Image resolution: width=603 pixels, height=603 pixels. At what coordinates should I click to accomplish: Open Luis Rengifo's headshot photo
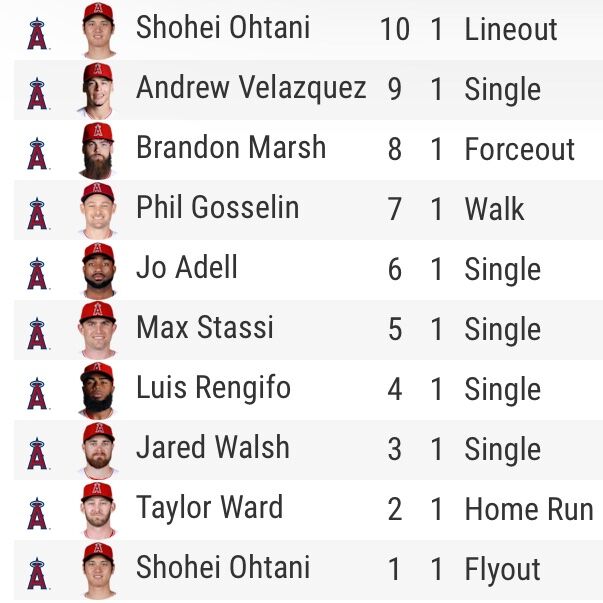coord(97,391)
